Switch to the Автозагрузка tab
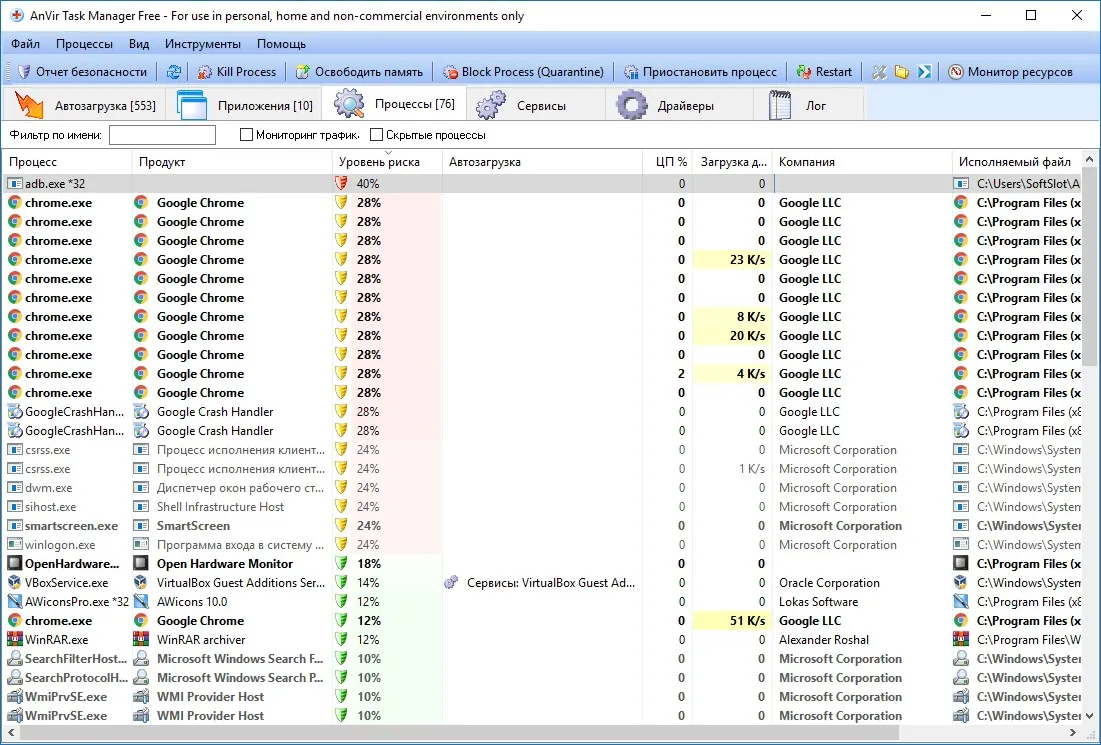Screen dimensions: 1101x745 84,105
